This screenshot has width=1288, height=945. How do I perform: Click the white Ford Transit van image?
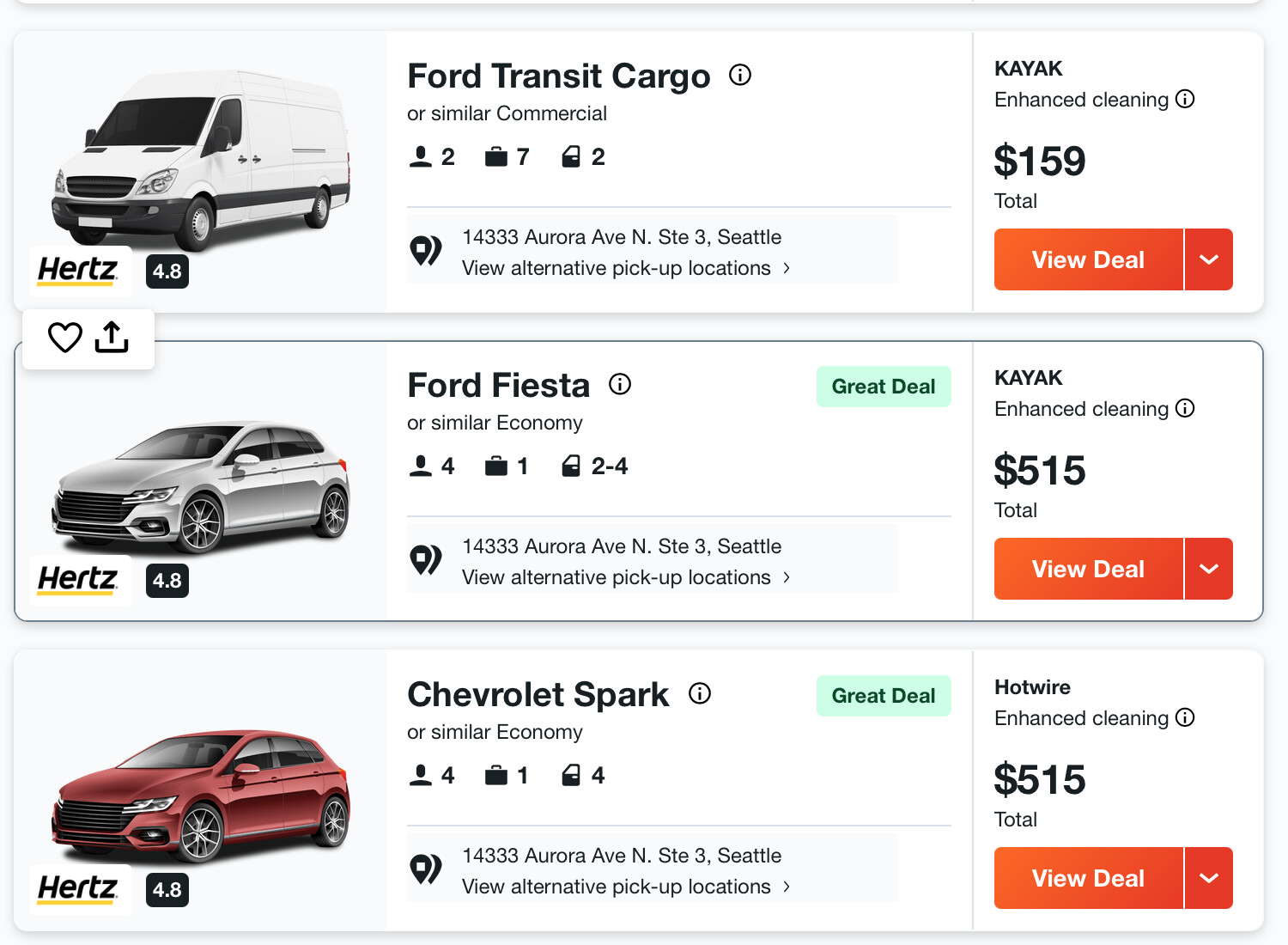click(x=201, y=159)
